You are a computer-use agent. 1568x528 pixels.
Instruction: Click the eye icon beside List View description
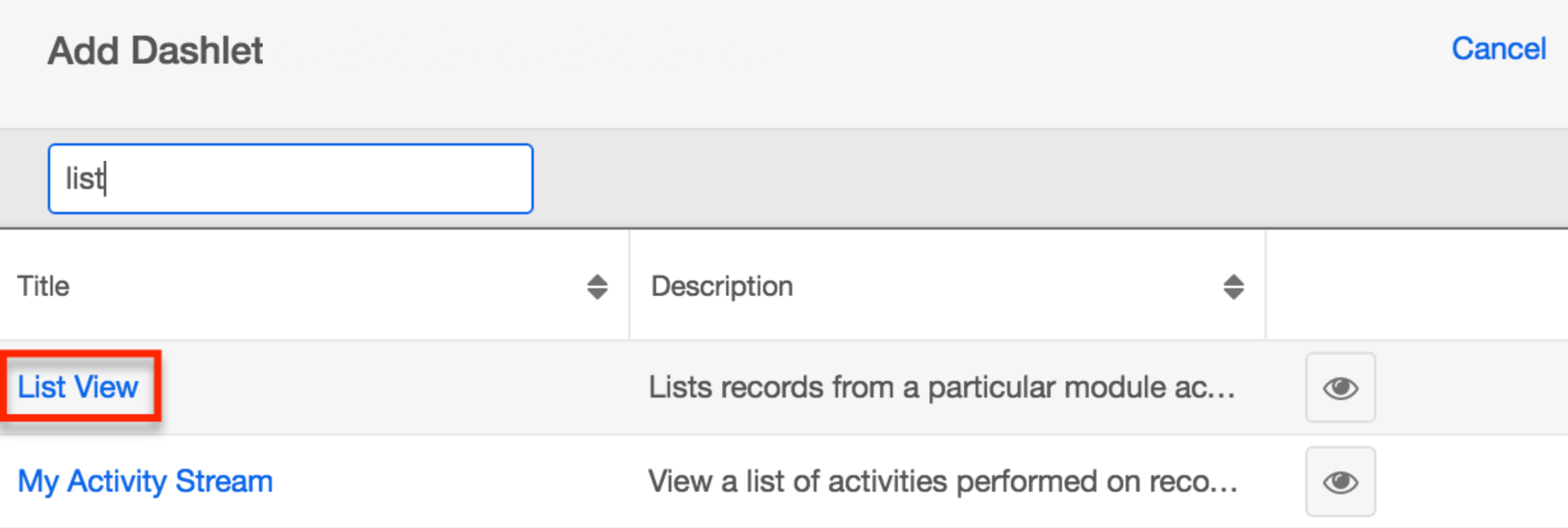tap(1340, 388)
